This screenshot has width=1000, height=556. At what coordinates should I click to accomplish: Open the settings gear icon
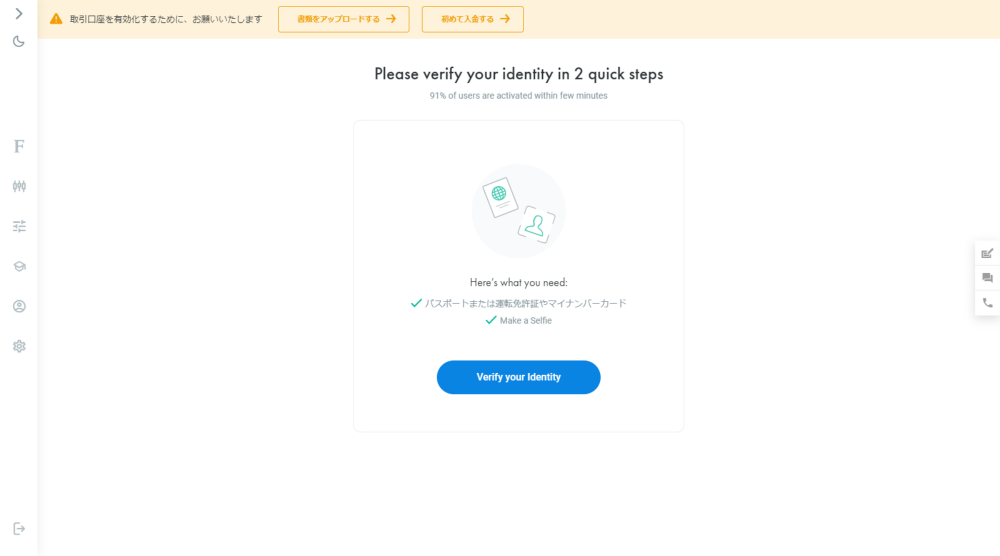click(19, 346)
